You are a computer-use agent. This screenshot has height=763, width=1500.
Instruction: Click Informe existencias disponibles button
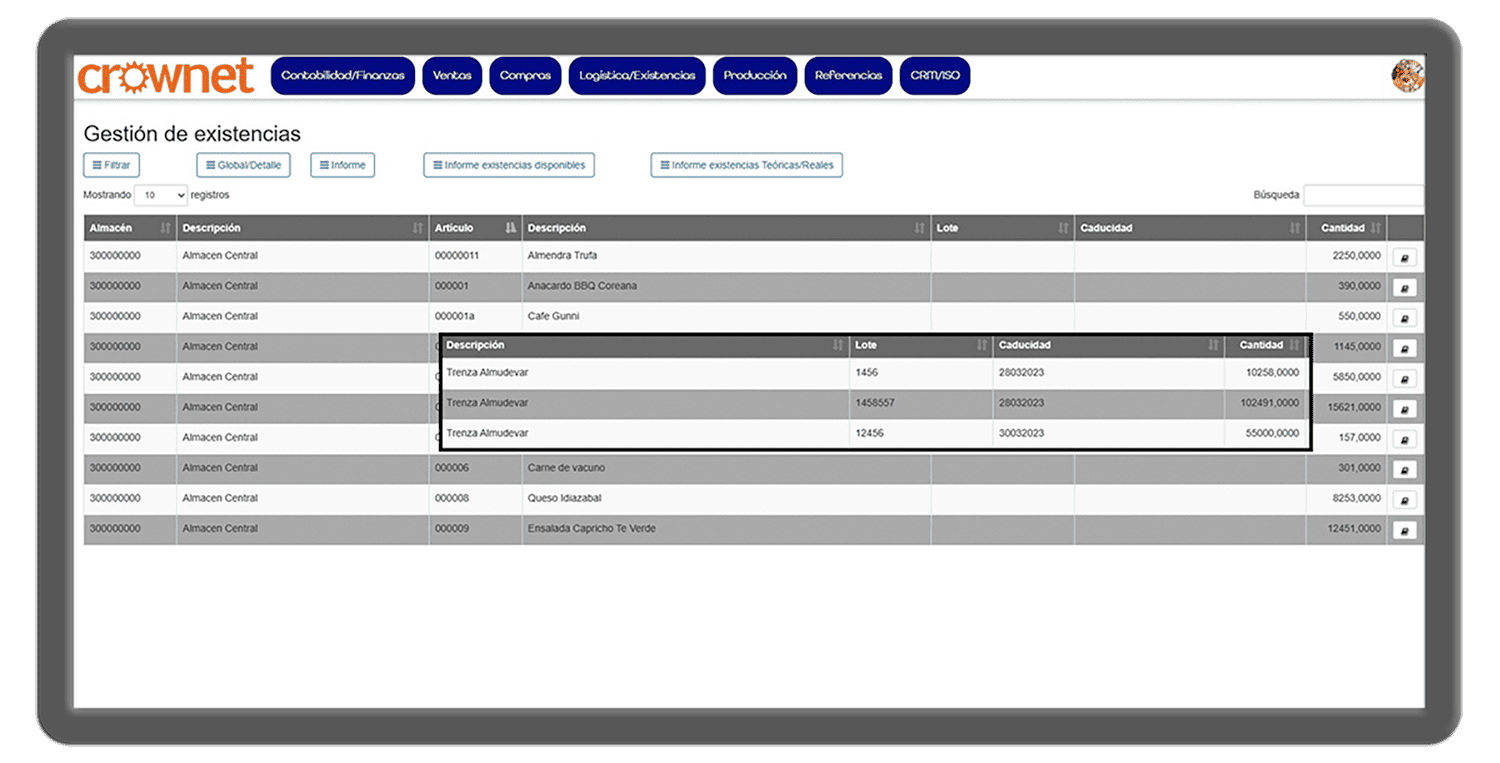click(509, 165)
